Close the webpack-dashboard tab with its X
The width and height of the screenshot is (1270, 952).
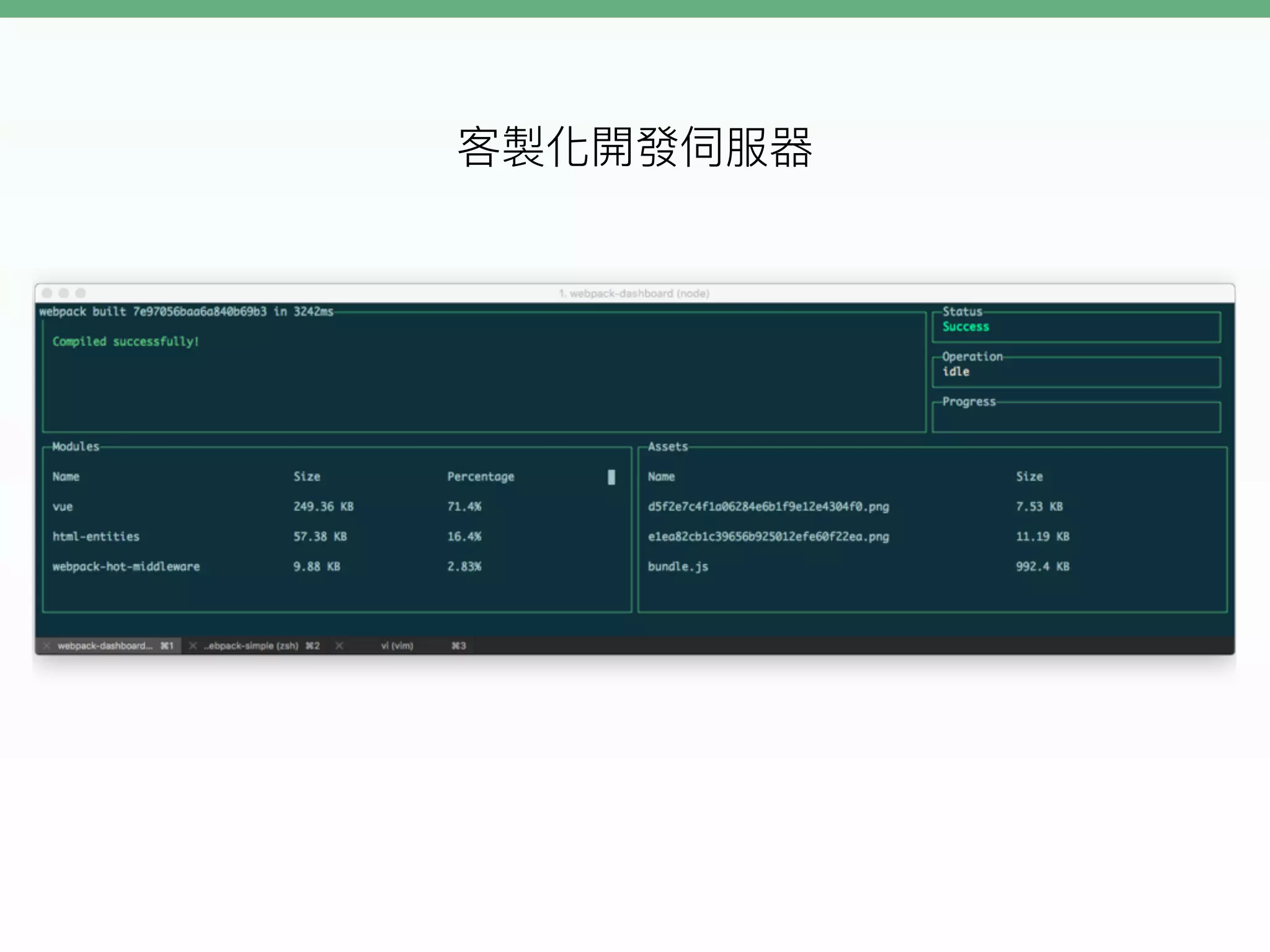click(x=47, y=646)
